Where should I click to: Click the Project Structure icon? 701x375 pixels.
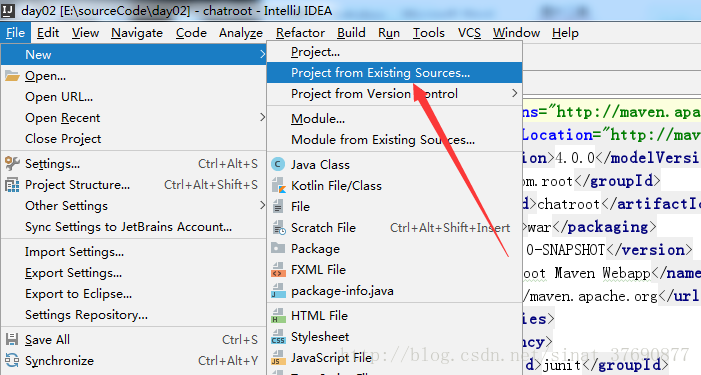(x=12, y=185)
